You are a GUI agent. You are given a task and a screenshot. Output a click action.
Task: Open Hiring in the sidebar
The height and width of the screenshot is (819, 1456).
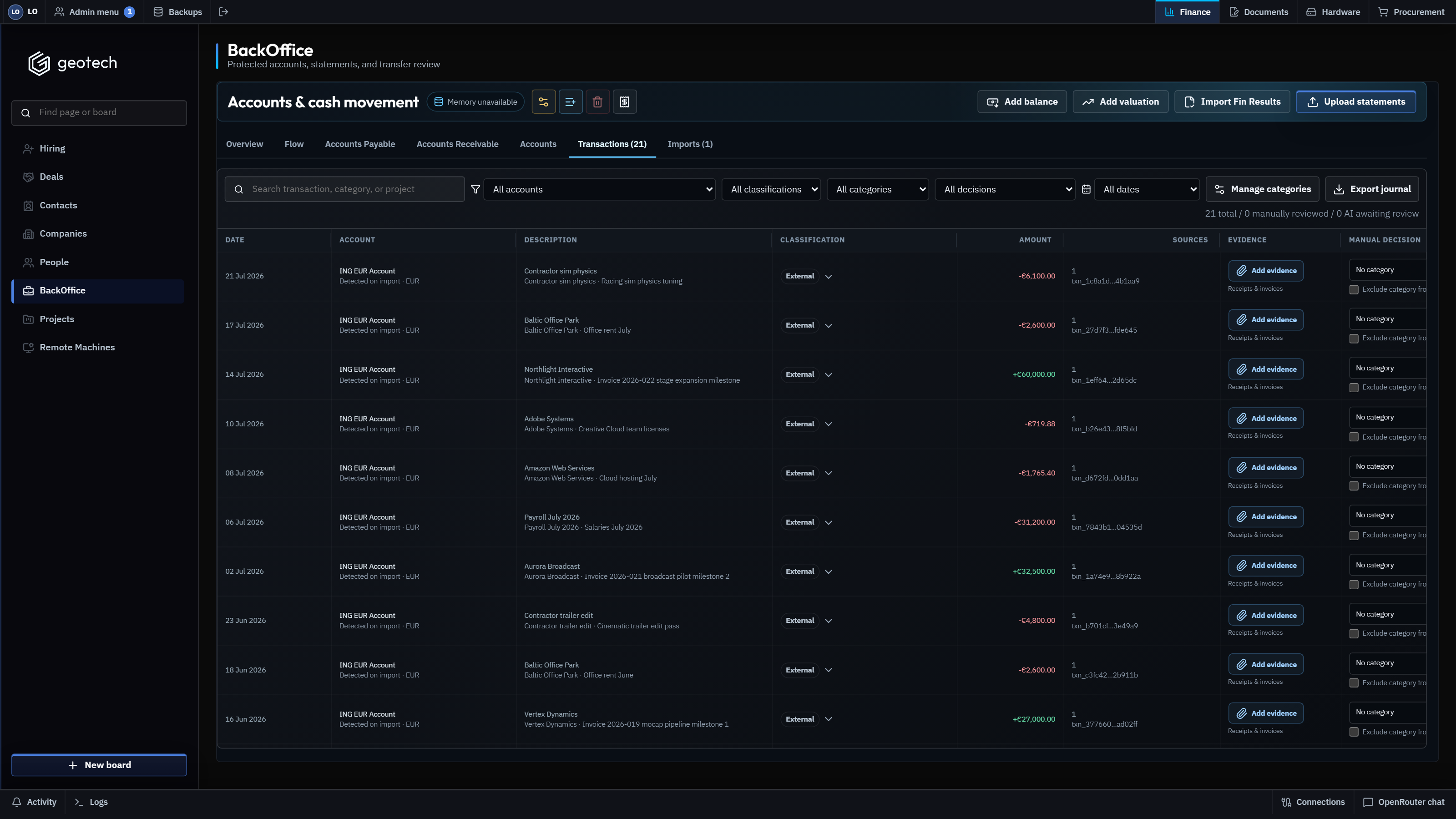(98, 149)
